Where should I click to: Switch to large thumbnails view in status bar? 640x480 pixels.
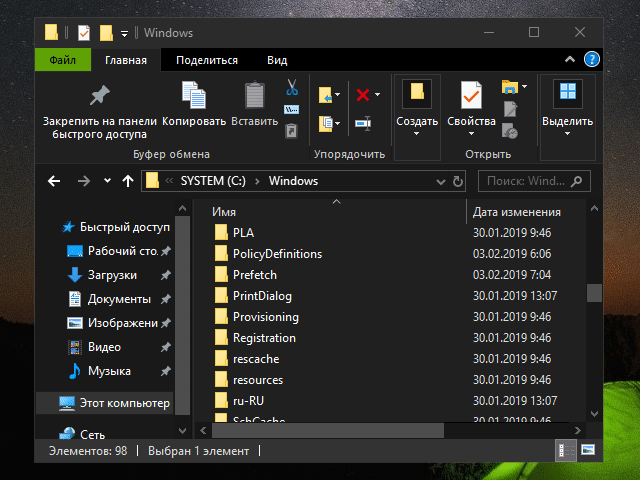click(588, 450)
